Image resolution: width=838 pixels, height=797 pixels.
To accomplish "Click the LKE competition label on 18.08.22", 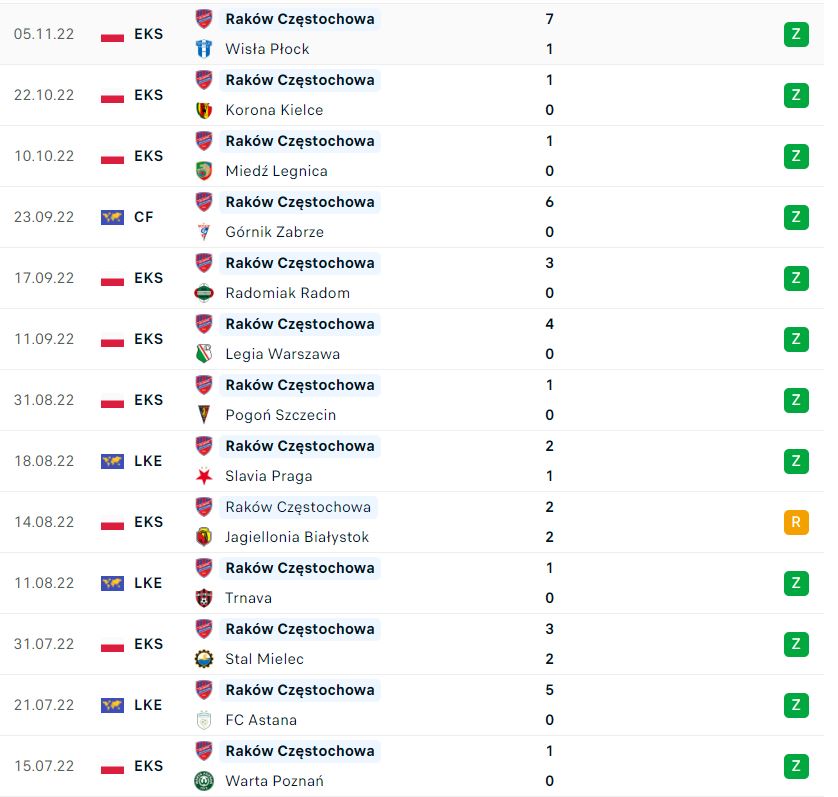I will click(x=148, y=461).
